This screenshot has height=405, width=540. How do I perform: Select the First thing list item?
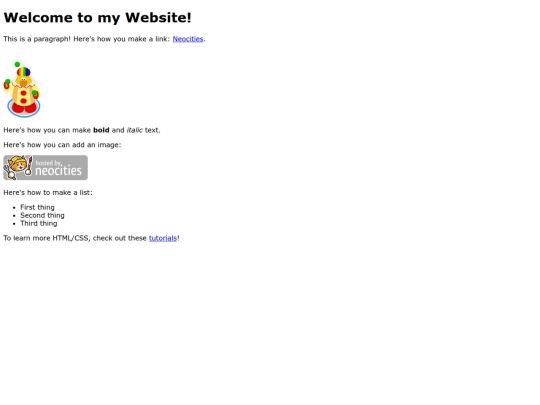[x=37, y=207]
